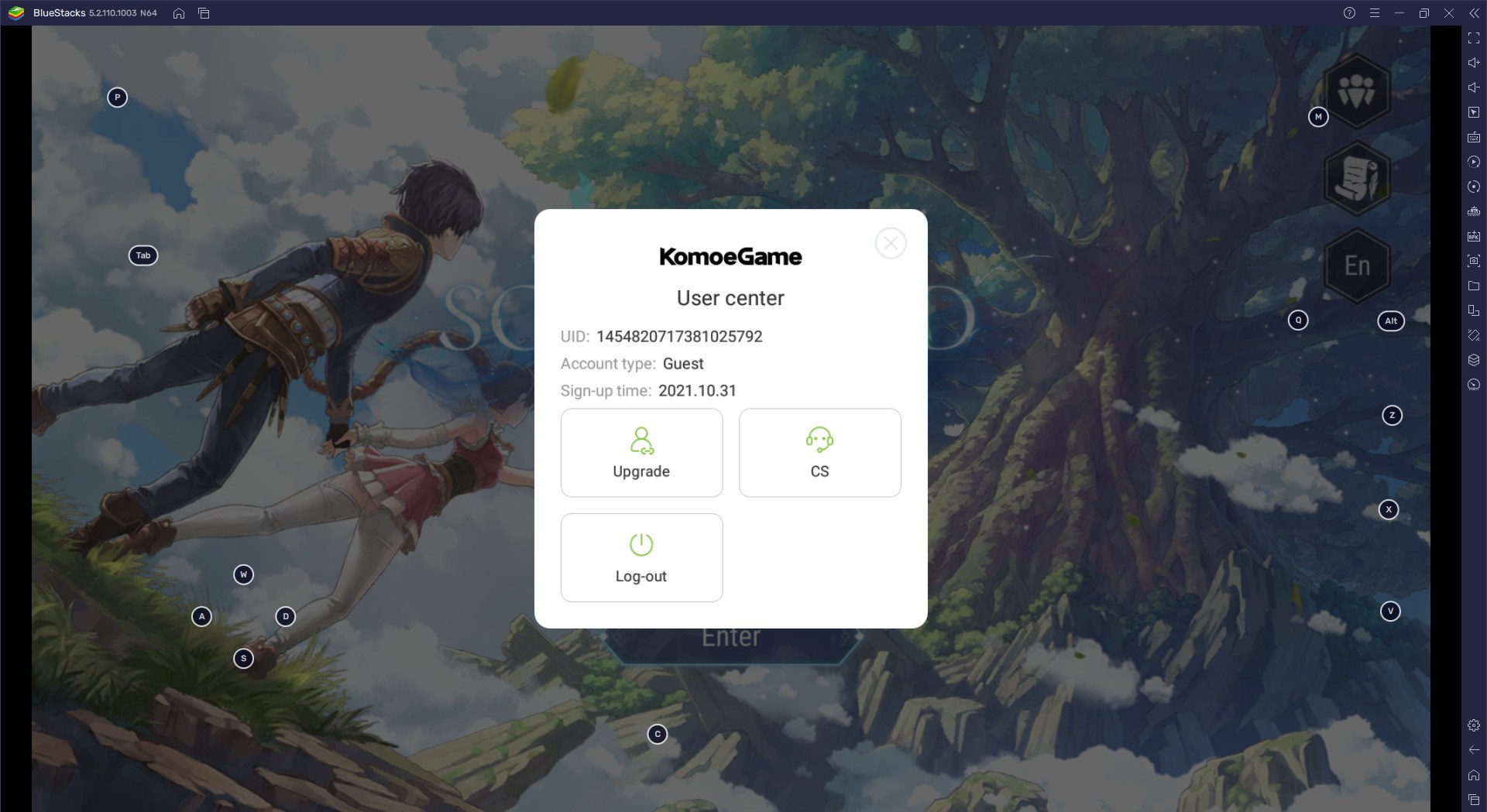Click the X key overlay control
Image resolution: width=1487 pixels, height=812 pixels.
point(1389,510)
